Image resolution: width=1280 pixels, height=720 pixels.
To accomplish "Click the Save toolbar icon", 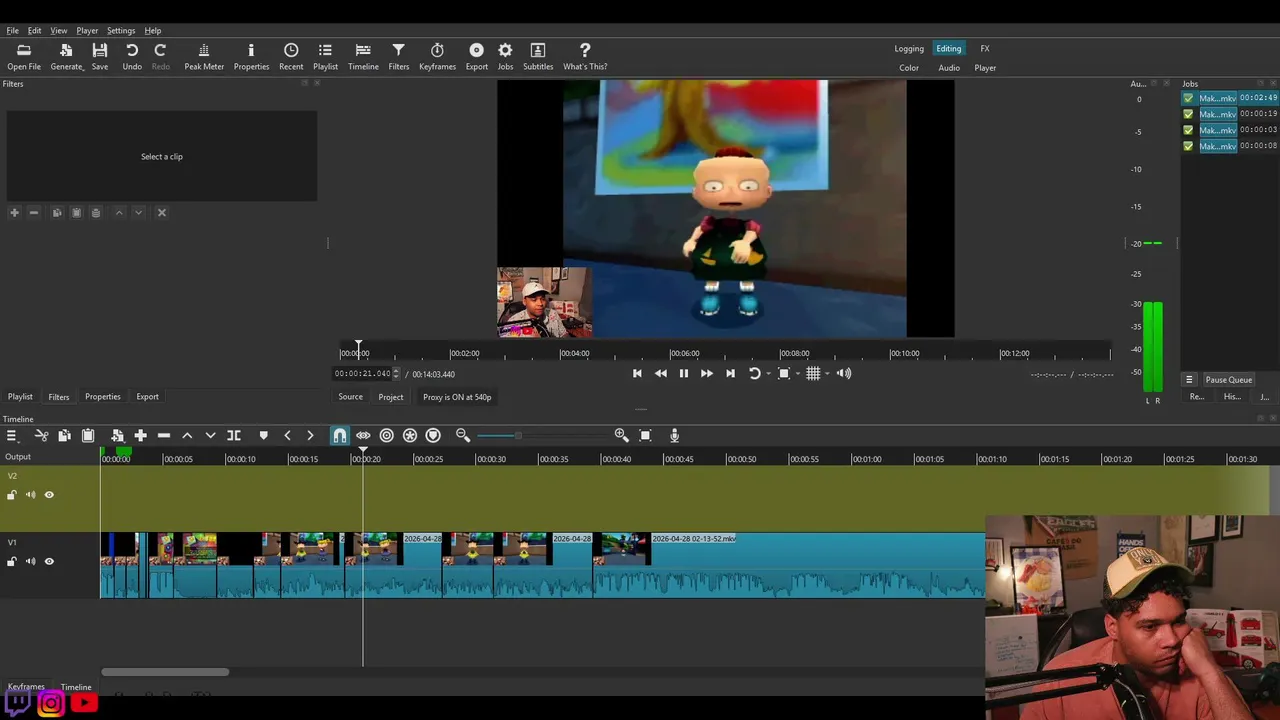I will (100, 57).
